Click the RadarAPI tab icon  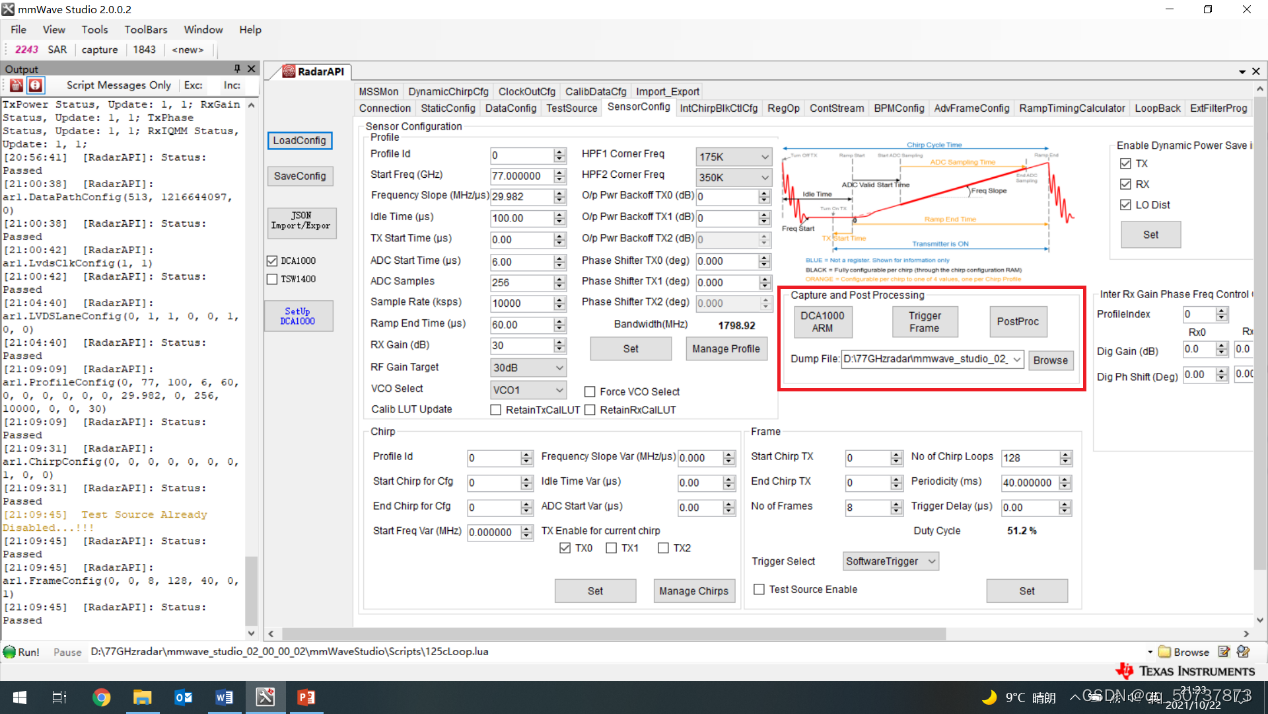click(x=288, y=71)
